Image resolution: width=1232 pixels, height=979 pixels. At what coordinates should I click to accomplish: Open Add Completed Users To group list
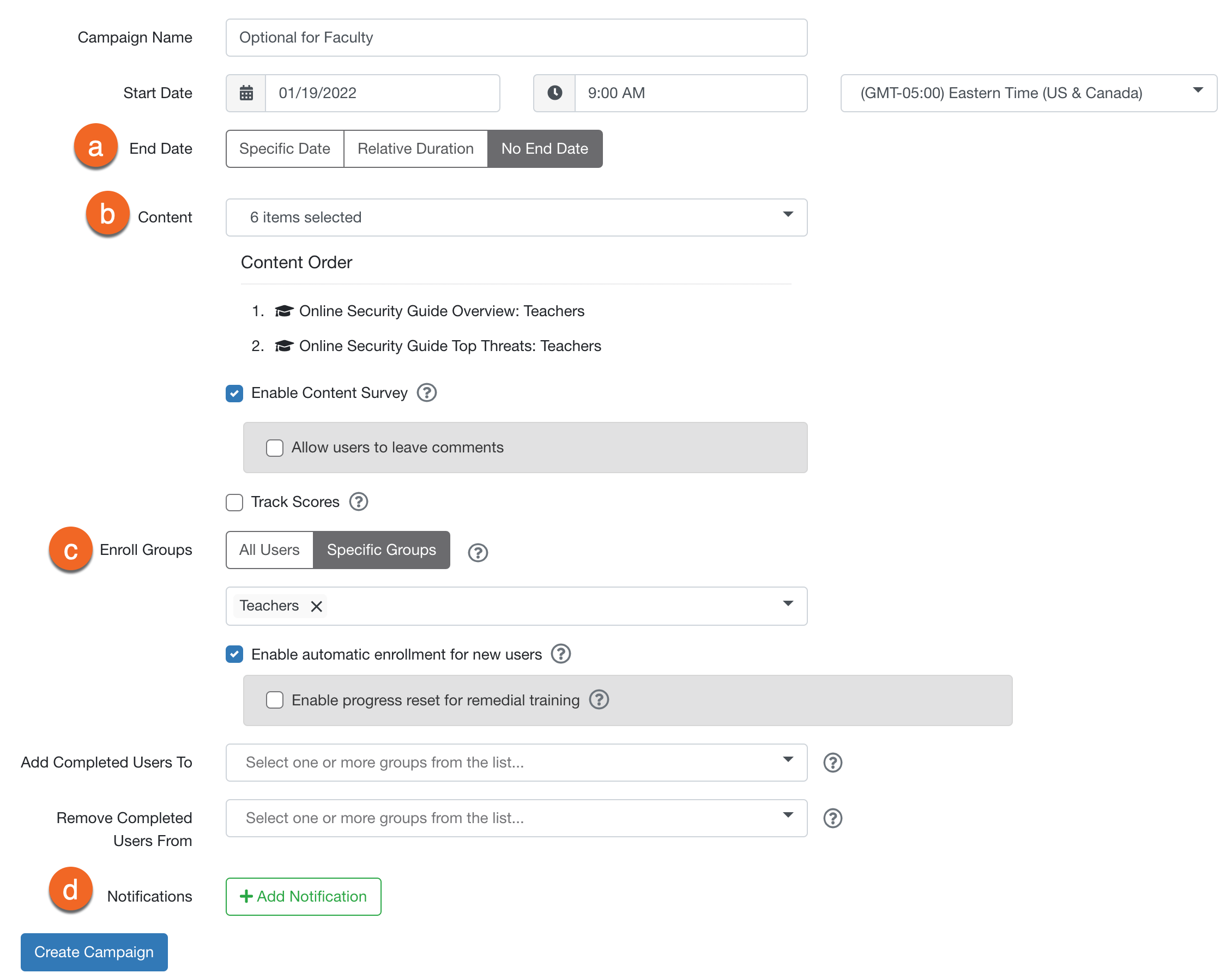pyautogui.click(x=516, y=762)
